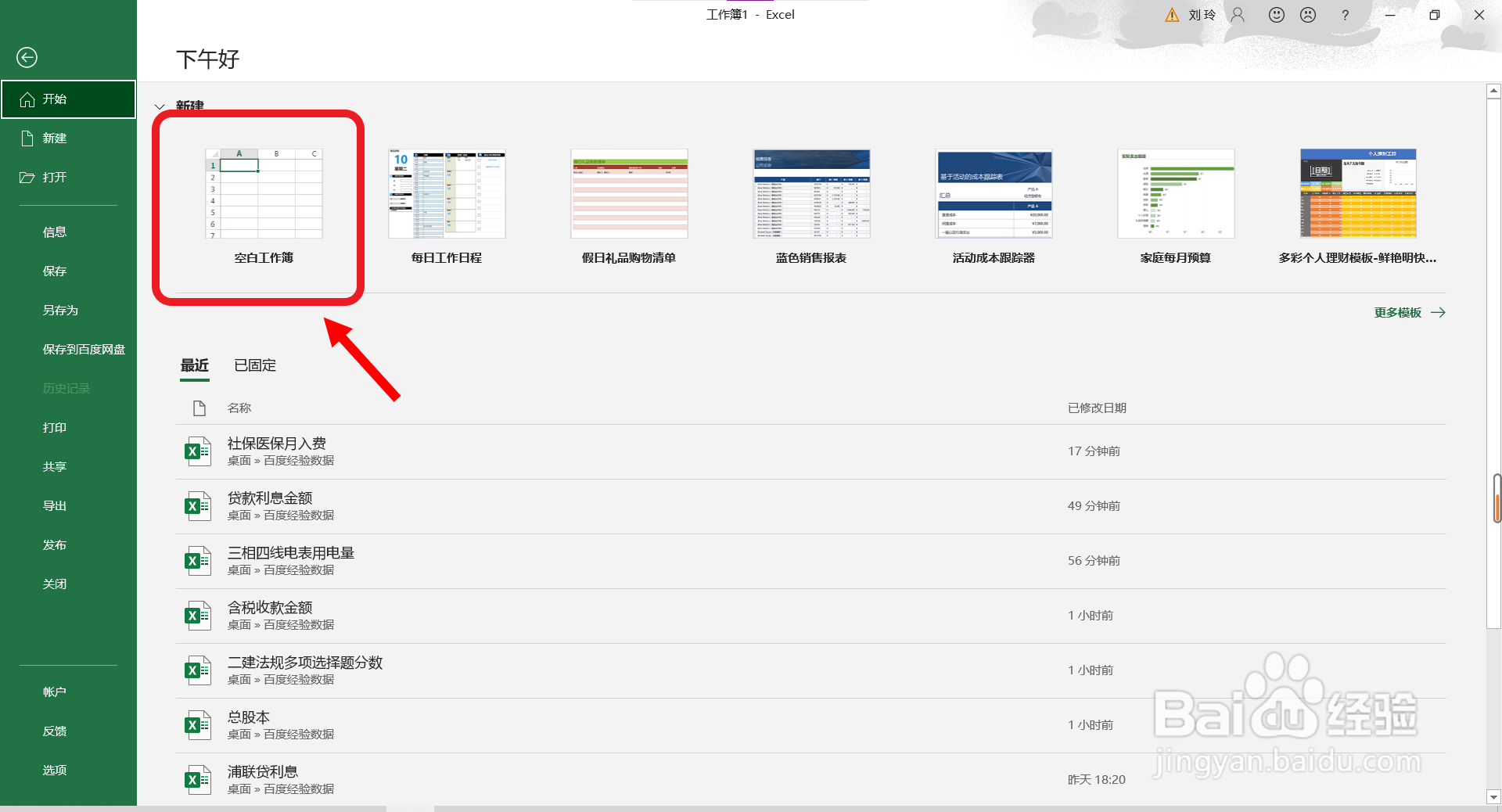Click the scroll-up arrow on right scrollbar
This screenshot has width=1502, height=812.
pos(1493,90)
